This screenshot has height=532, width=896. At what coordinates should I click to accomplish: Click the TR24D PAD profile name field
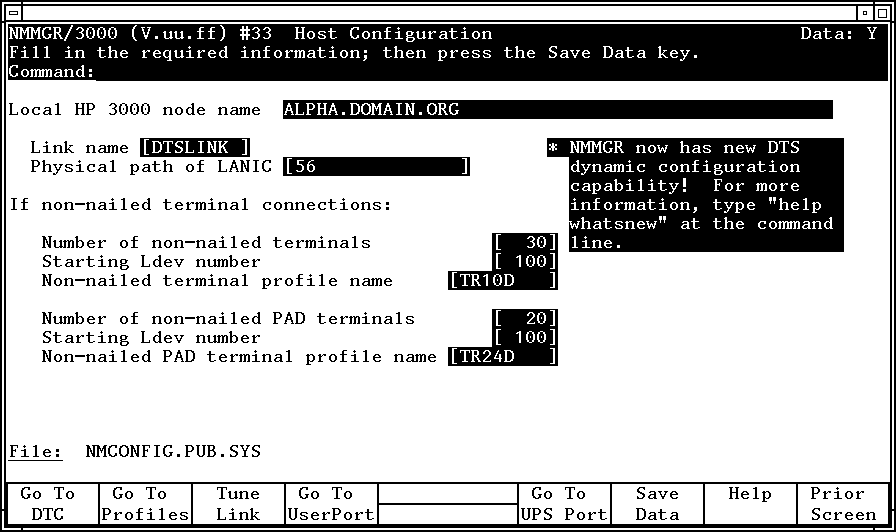[503, 357]
